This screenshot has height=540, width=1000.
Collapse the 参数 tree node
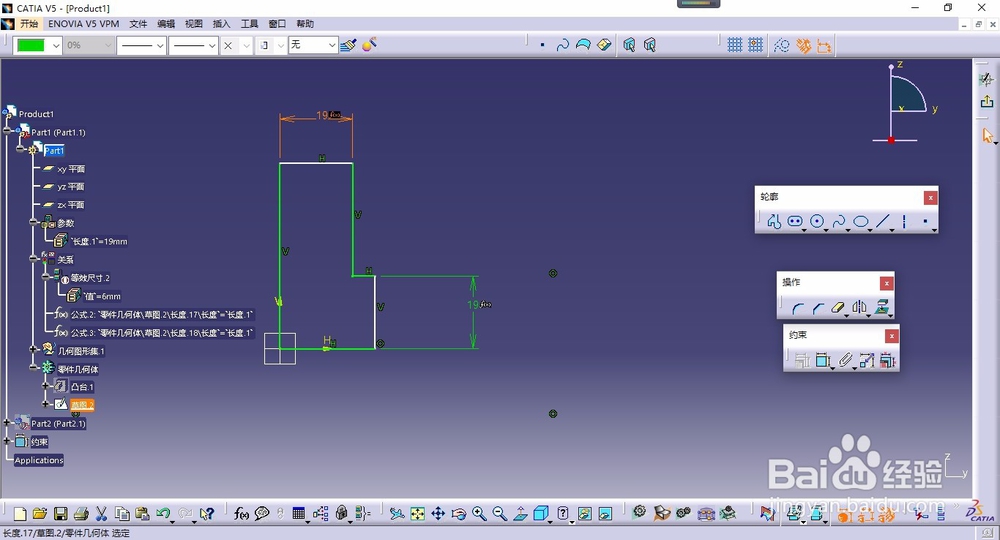(33, 223)
